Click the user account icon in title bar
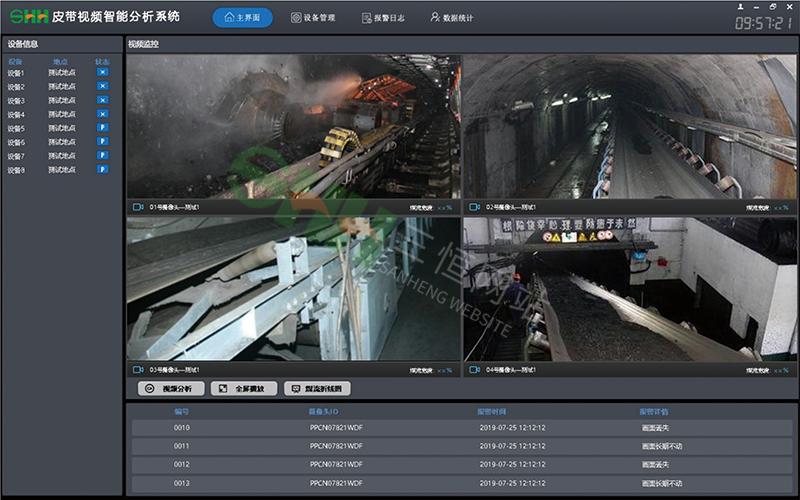 pos(739,6)
